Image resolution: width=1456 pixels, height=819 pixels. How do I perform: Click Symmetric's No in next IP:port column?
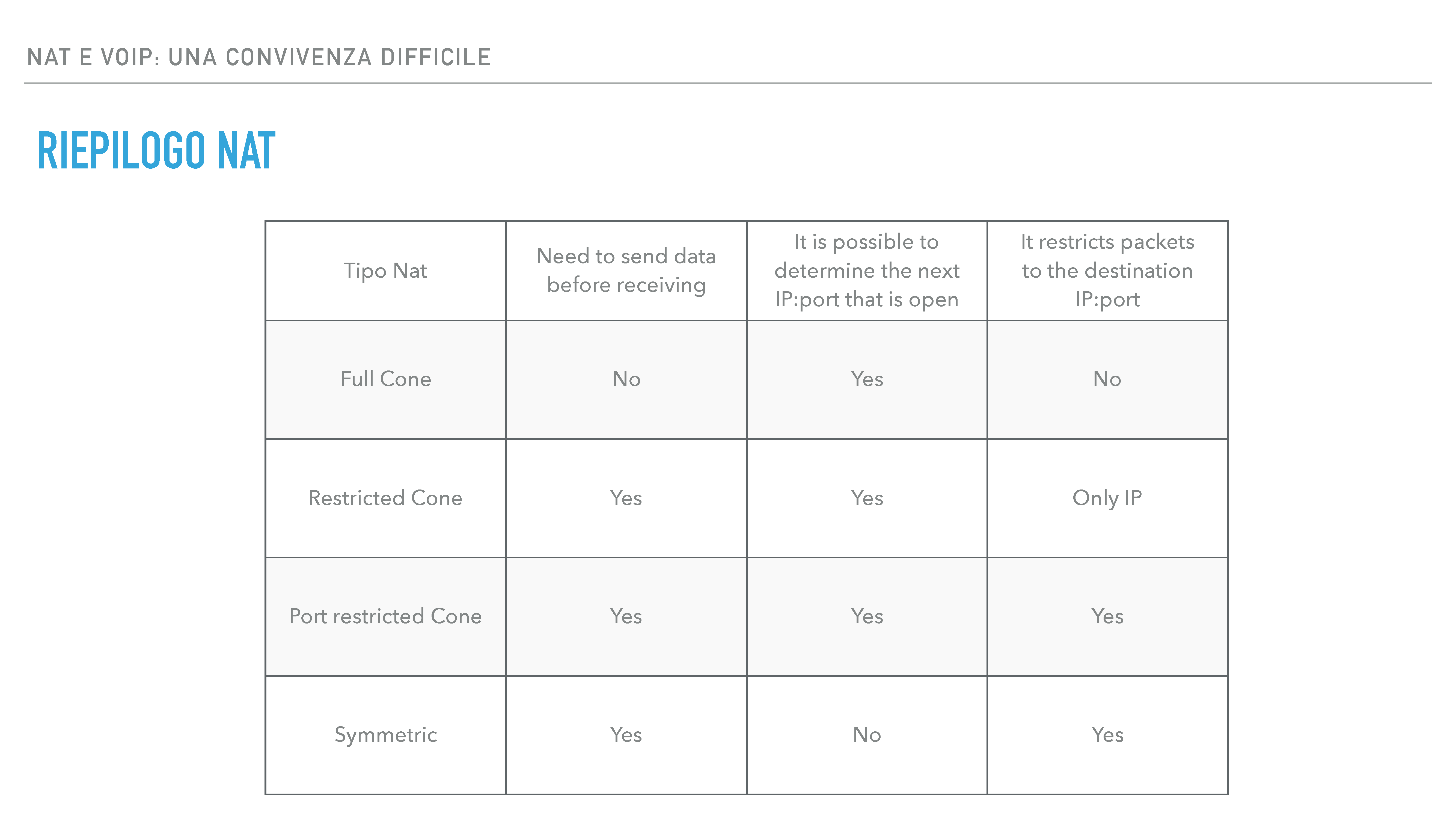tap(867, 735)
